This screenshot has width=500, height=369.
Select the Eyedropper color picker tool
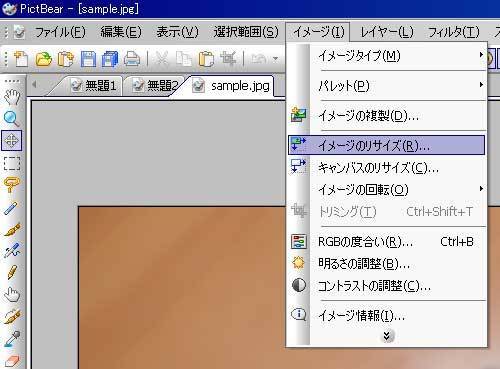coord(12,339)
